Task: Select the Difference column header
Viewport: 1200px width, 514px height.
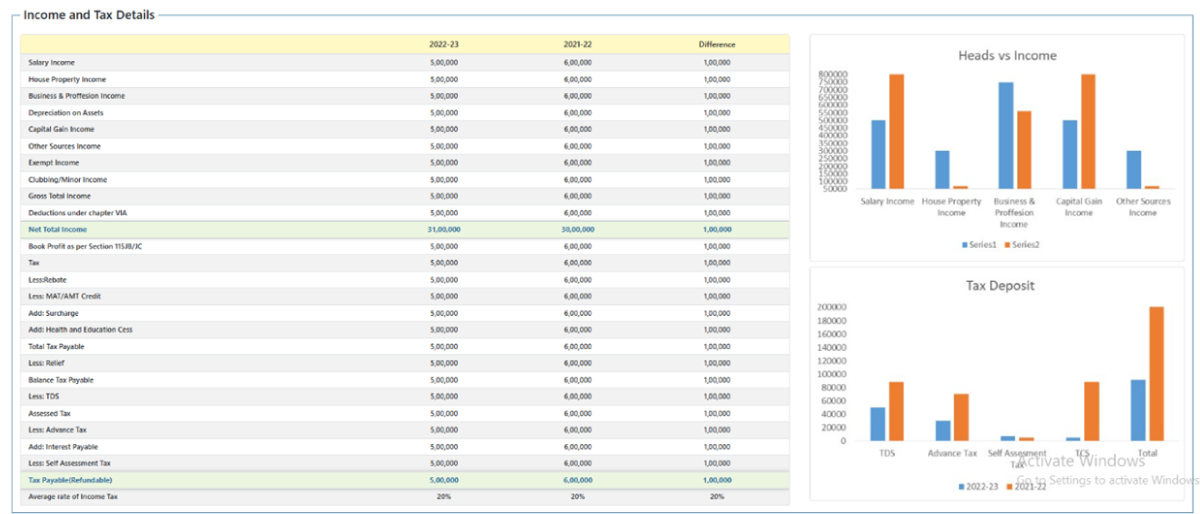Action: 716,45
